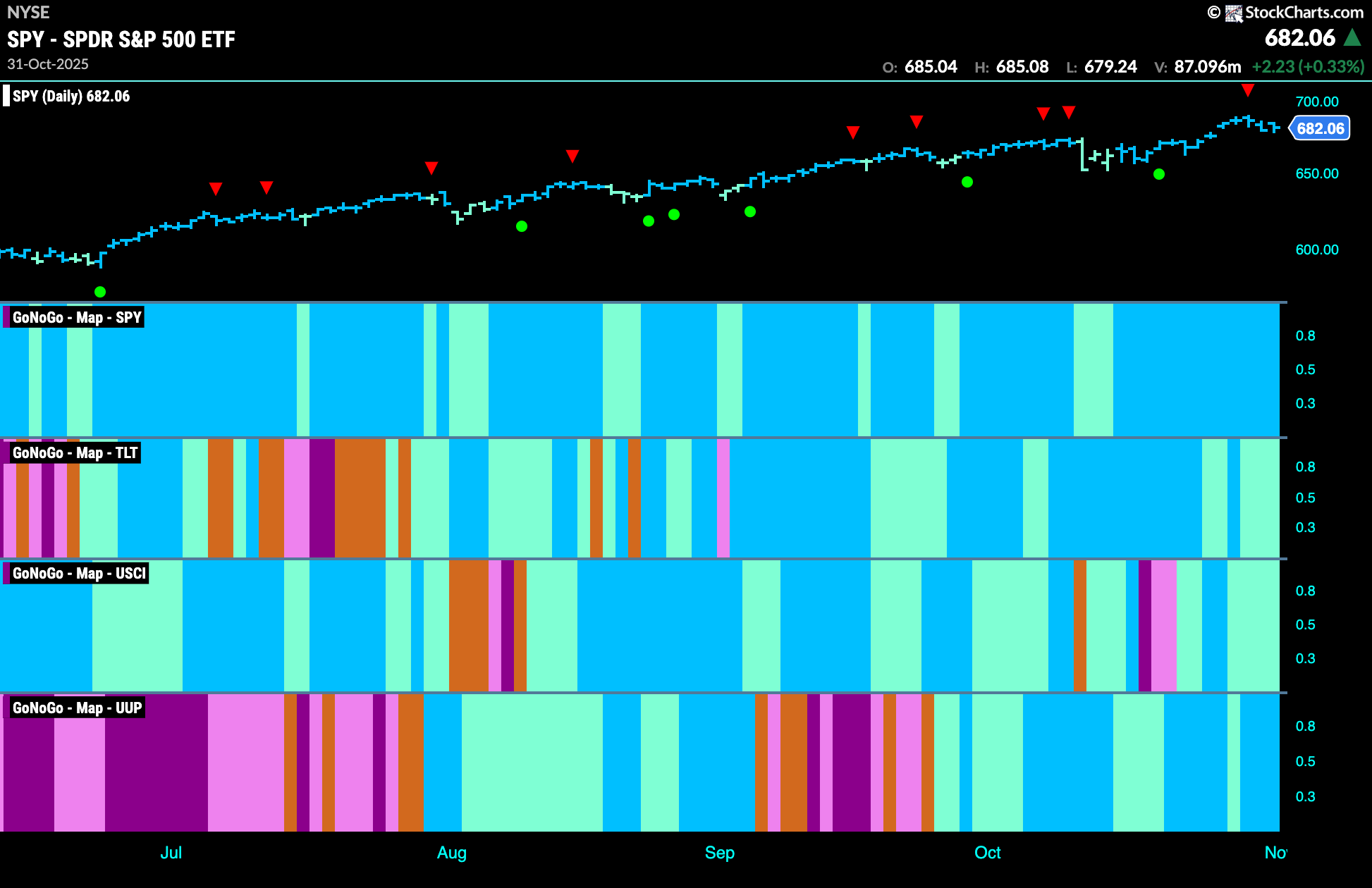
Task: Click the GoNoGo - Map - USCI label
Action: click(79, 573)
